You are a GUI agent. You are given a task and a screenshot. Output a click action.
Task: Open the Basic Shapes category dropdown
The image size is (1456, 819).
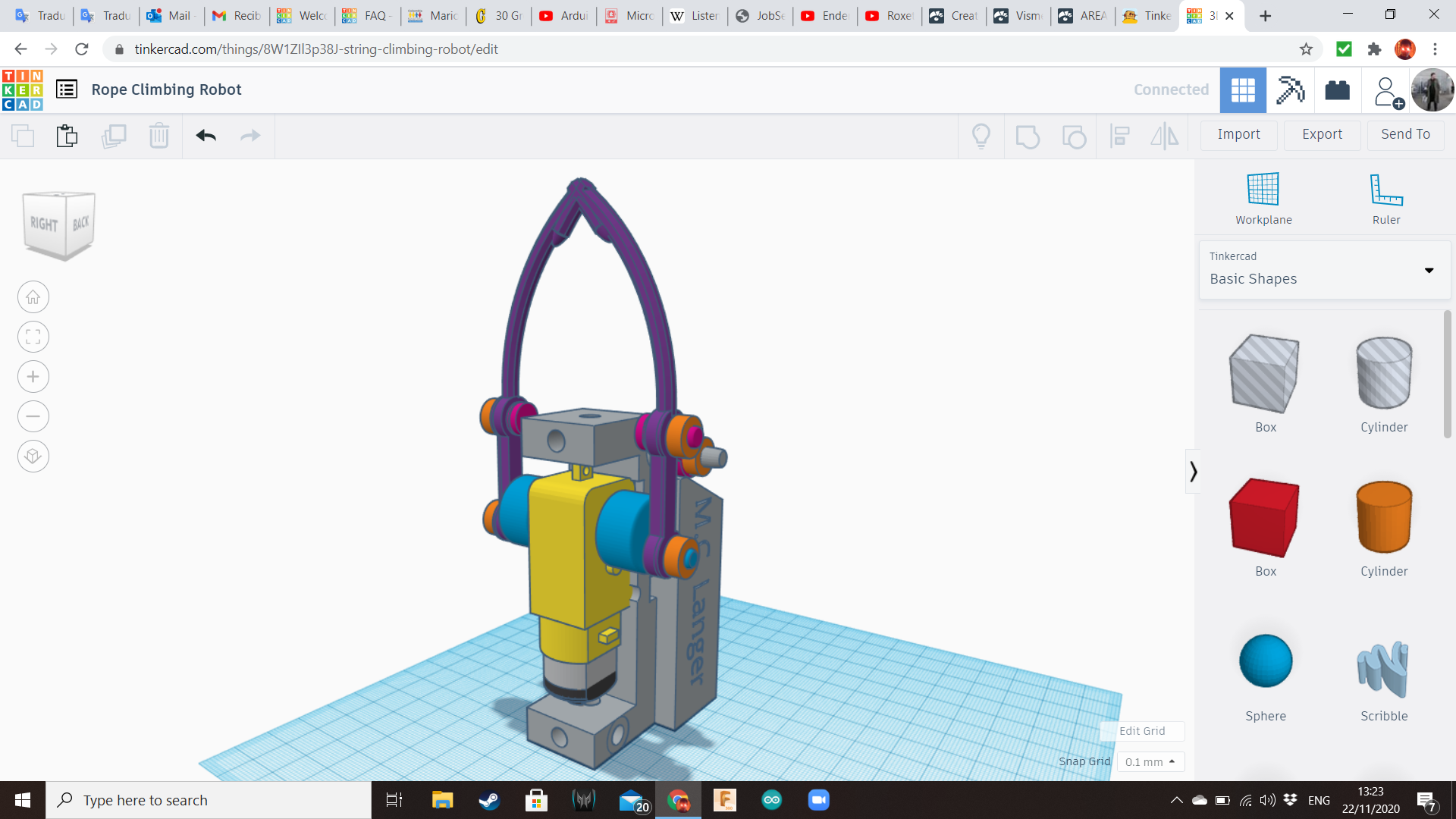coord(1324,270)
